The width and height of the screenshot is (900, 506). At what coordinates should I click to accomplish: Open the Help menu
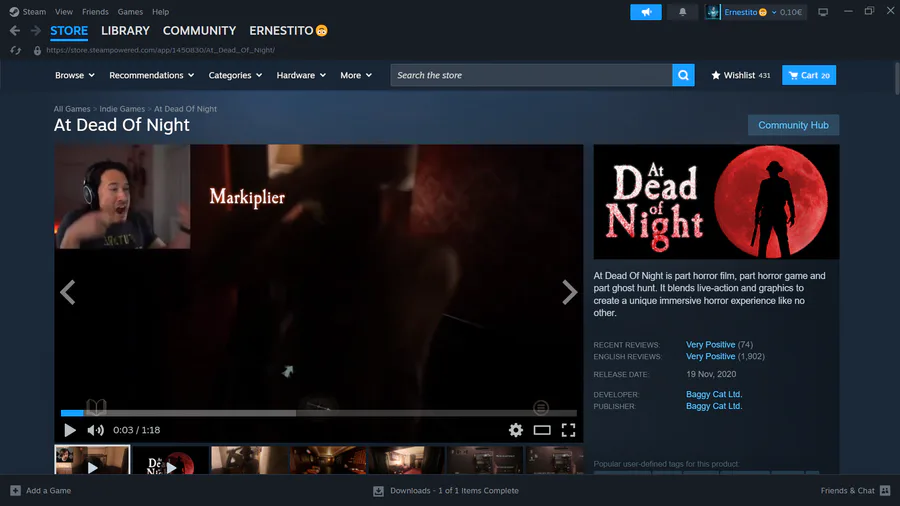161,11
